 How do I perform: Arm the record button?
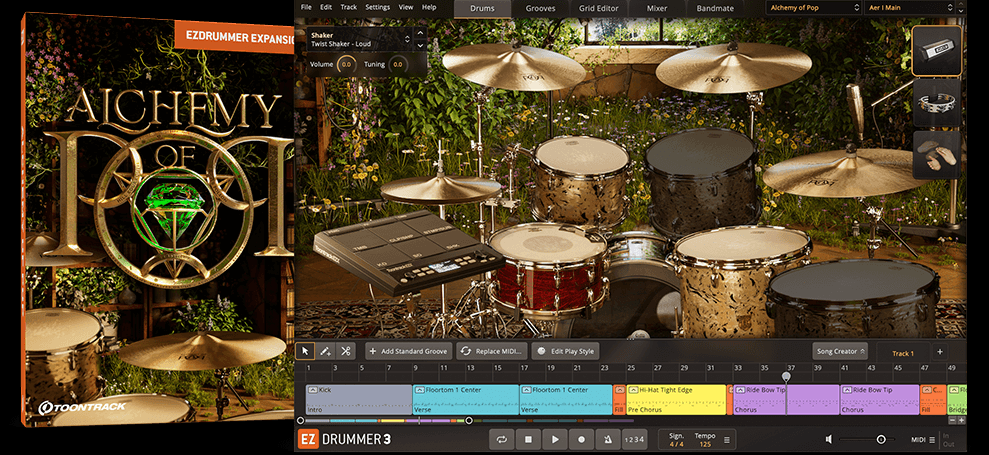click(582, 439)
